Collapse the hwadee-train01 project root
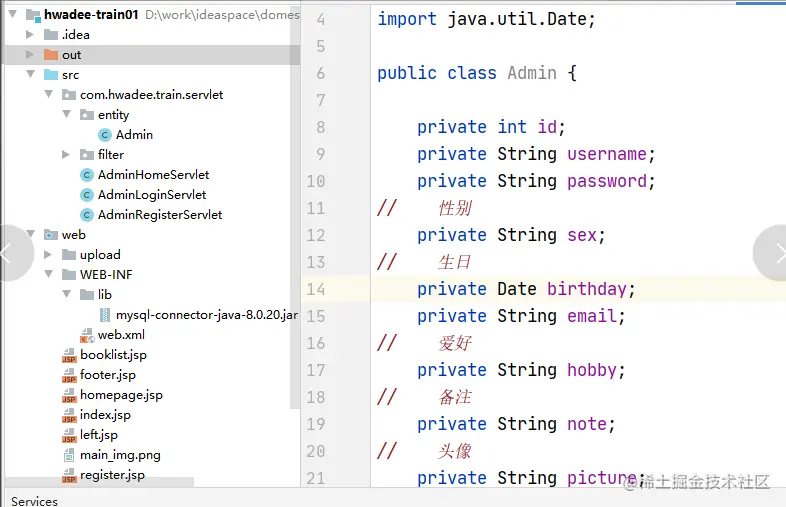The image size is (786, 507). pyautogui.click(x=14, y=14)
